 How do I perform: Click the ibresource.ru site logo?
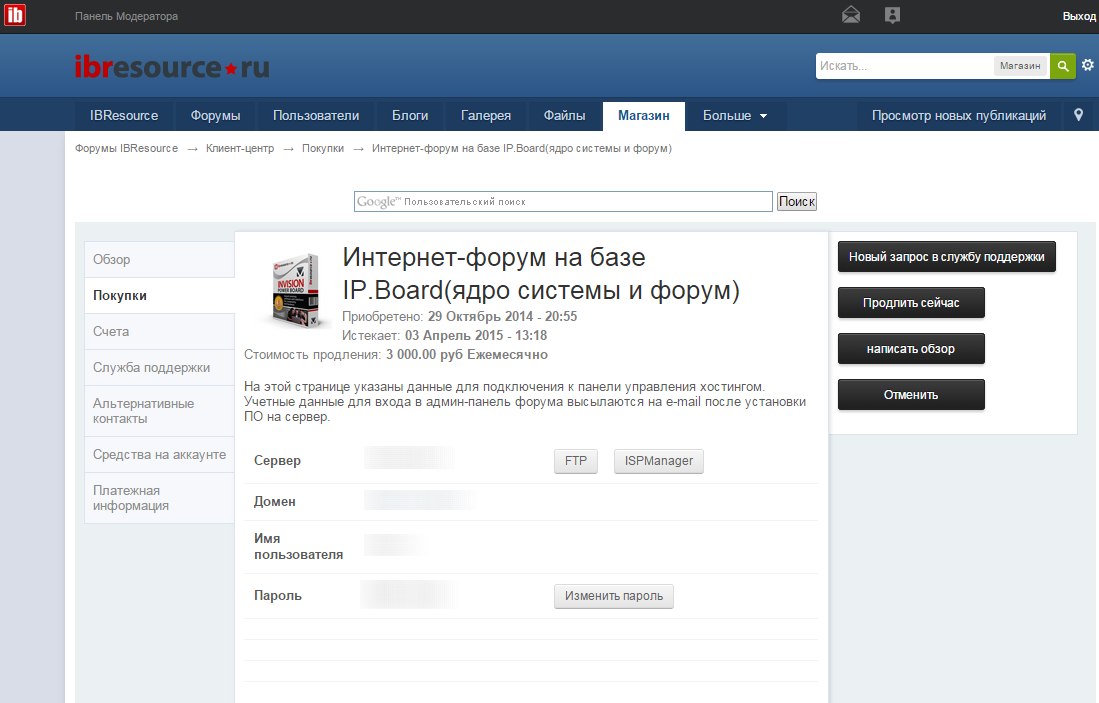click(172, 67)
